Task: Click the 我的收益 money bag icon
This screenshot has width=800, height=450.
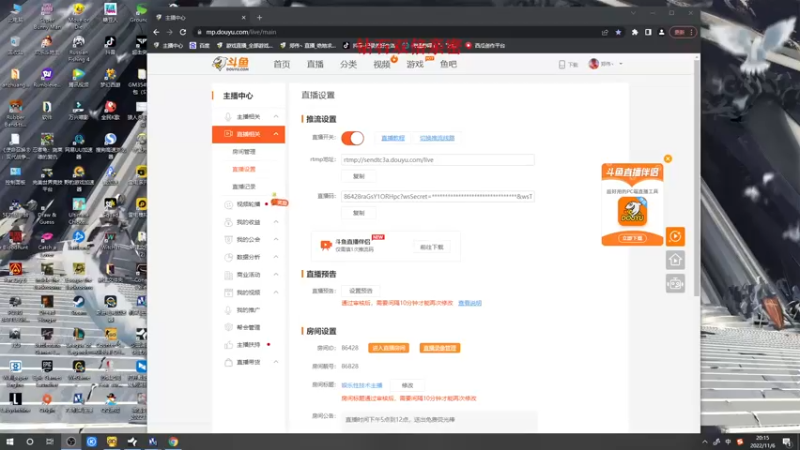Action: pyautogui.click(x=228, y=222)
